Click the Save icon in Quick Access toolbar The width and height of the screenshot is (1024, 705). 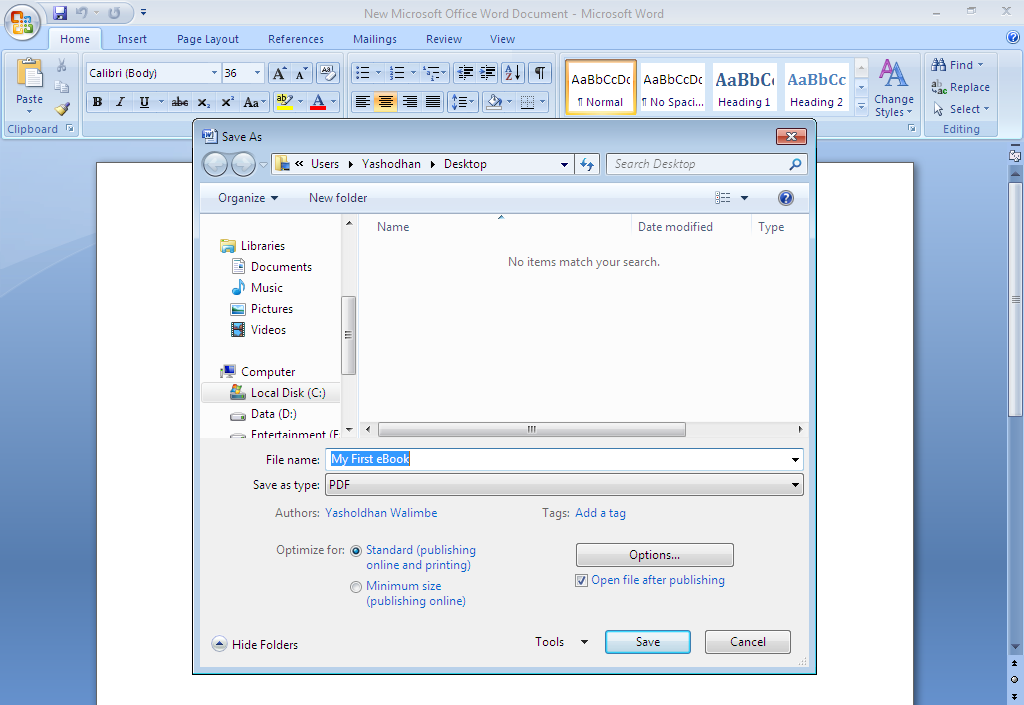point(60,13)
